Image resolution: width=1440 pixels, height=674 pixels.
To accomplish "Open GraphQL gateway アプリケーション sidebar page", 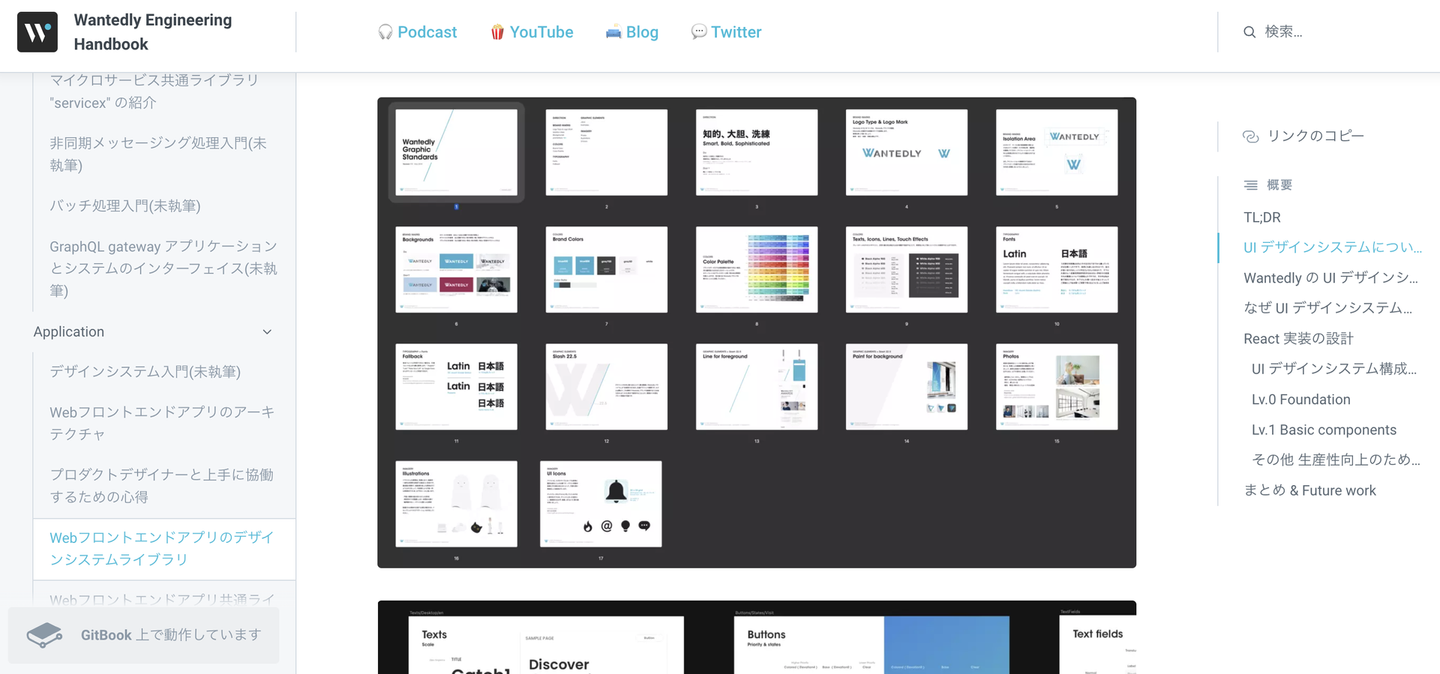I will [x=164, y=268].
